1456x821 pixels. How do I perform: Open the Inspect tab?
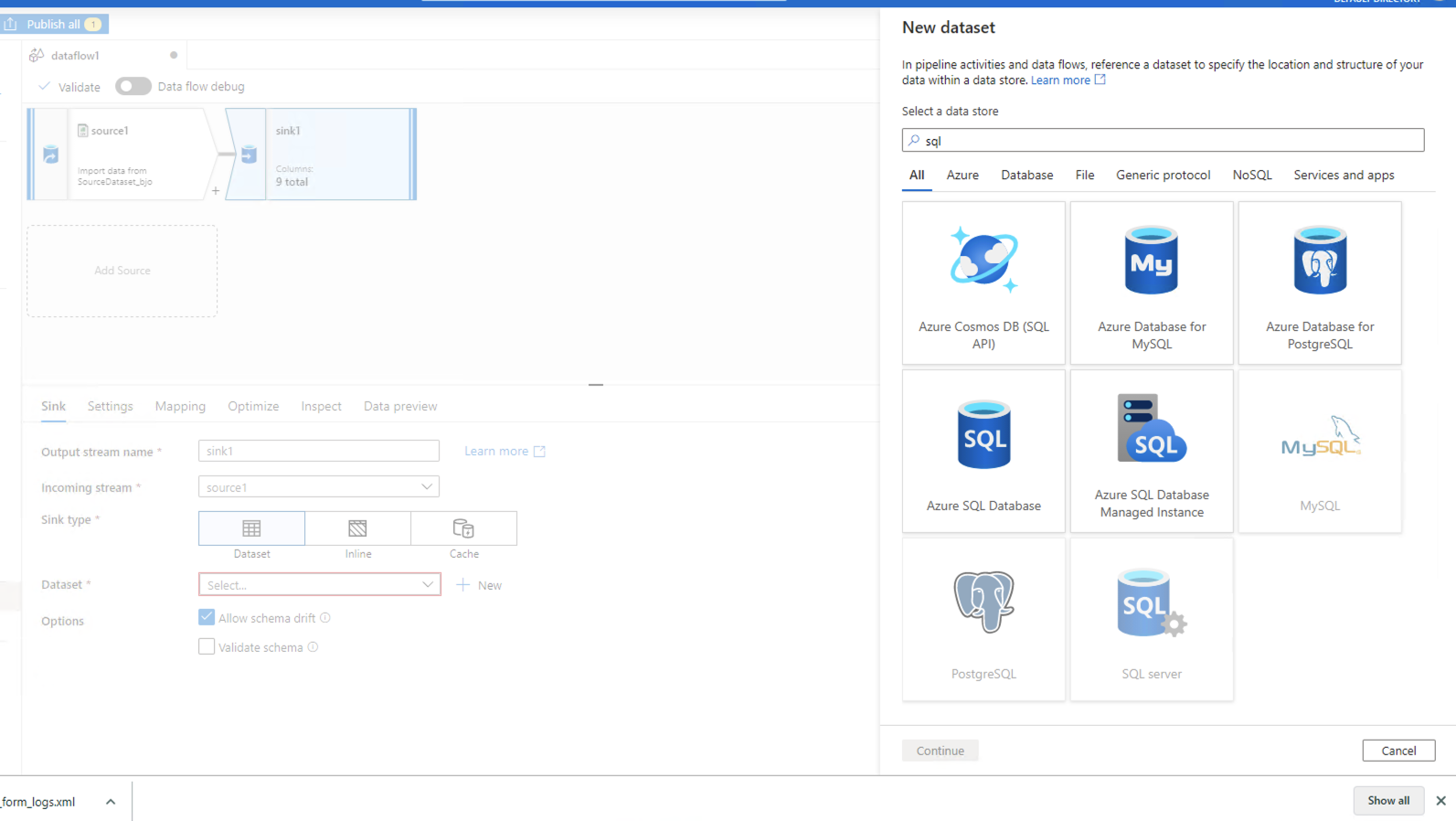coord(321,406)
